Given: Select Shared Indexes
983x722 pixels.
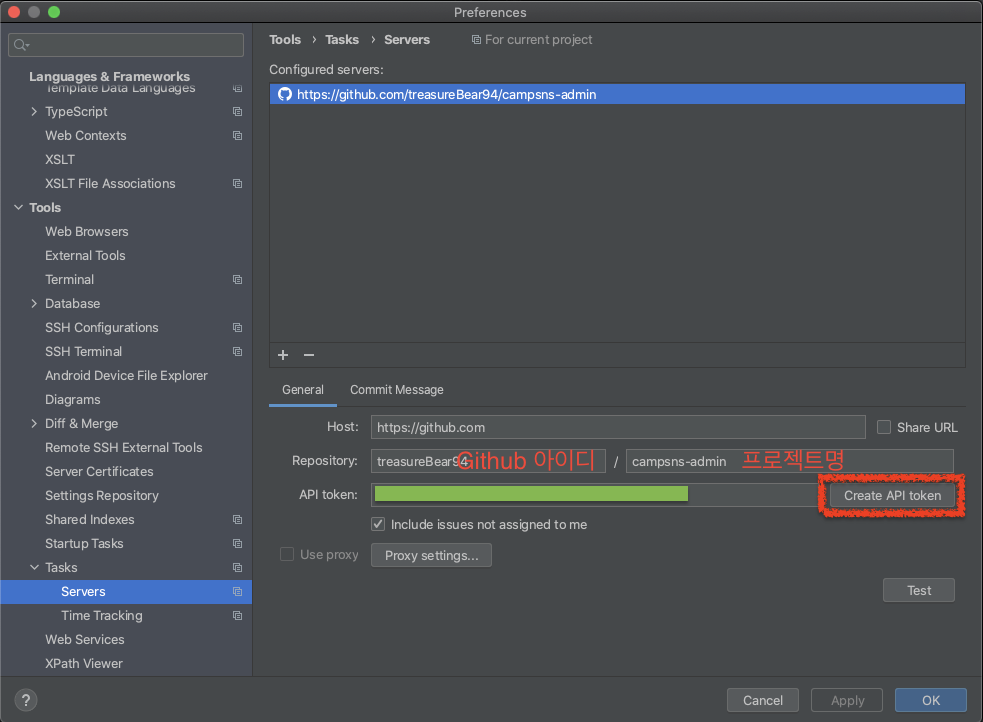Looking at the screenshot, I should 90,520.
